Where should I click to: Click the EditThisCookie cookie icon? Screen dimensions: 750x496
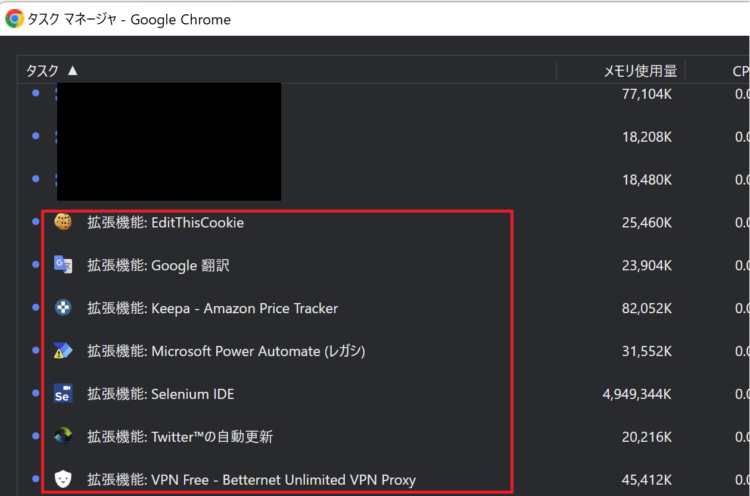coord(63,222)
